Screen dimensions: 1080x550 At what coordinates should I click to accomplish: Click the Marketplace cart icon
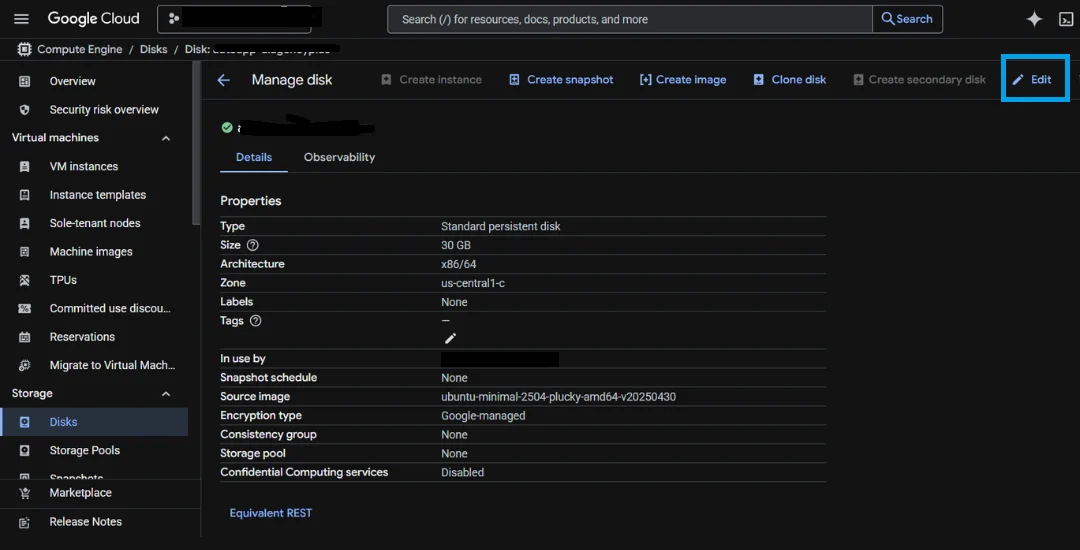point(25,493)
